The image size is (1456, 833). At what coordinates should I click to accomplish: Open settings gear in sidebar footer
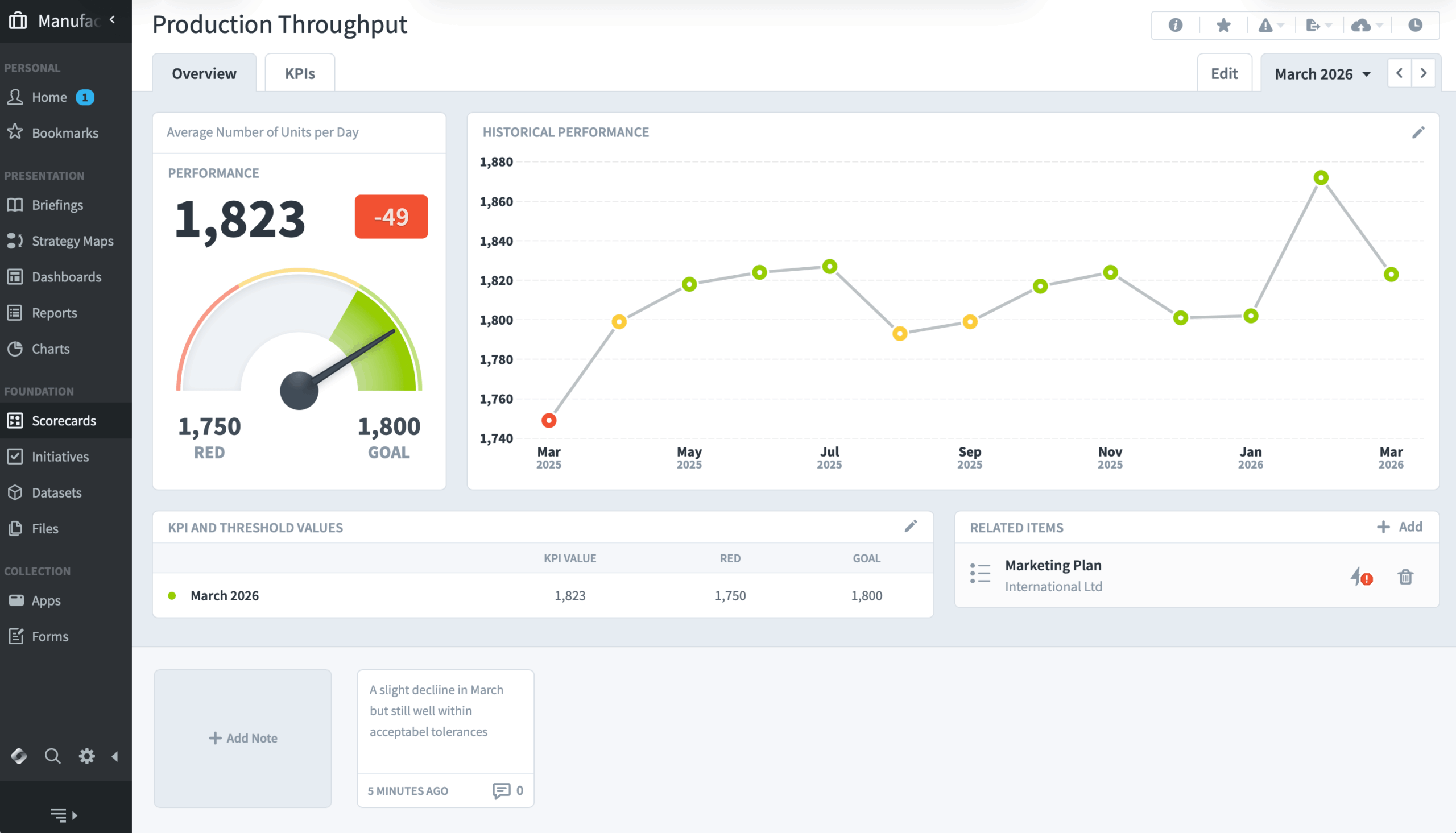[86, 756]
